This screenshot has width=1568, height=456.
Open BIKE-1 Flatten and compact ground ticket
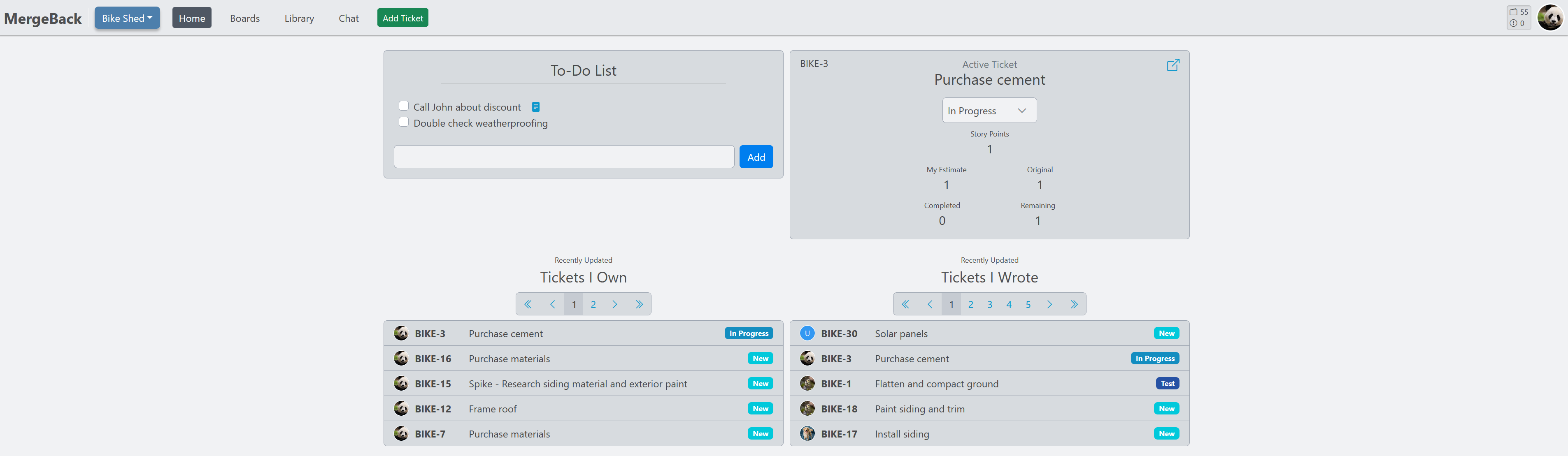click(x=989, y=384)
